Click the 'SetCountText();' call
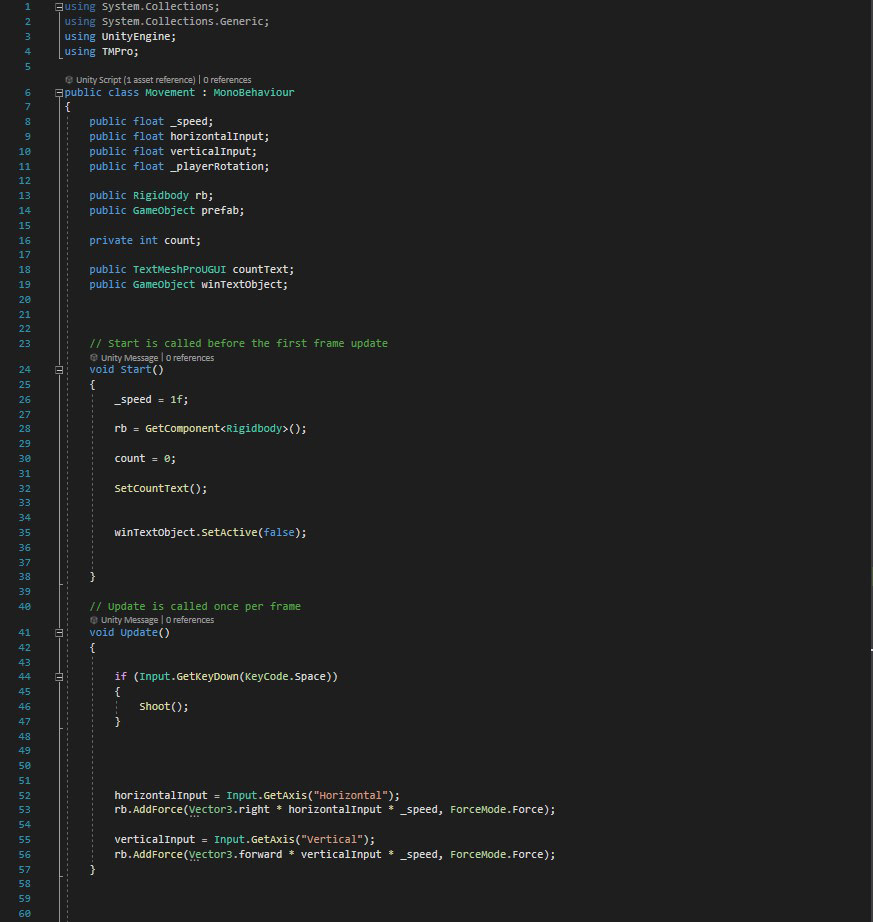The image size is (873, 922). [x=160, y=489]
